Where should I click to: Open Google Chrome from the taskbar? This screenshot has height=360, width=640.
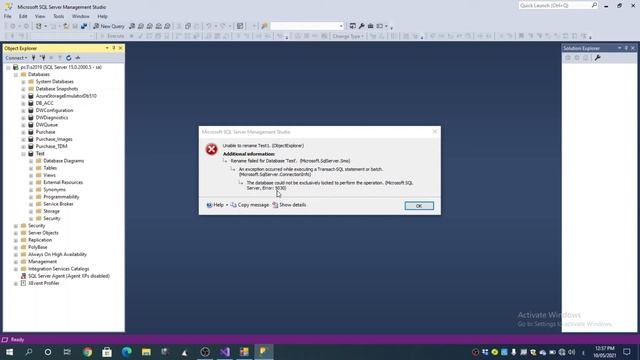pyautogui.click(x=87, y=352)
